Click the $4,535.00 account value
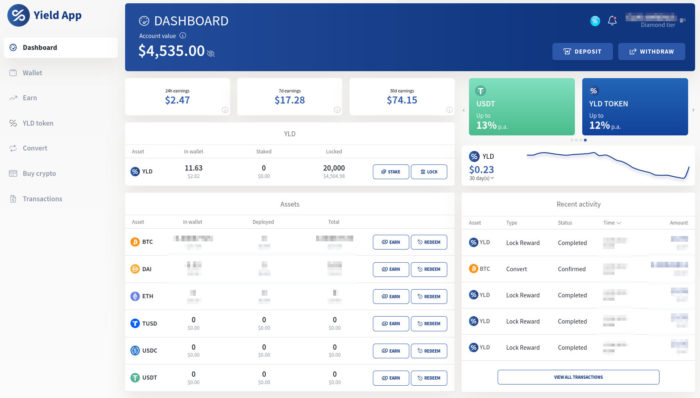The width and height of the screenshot is (700, 398). [171, 51]
